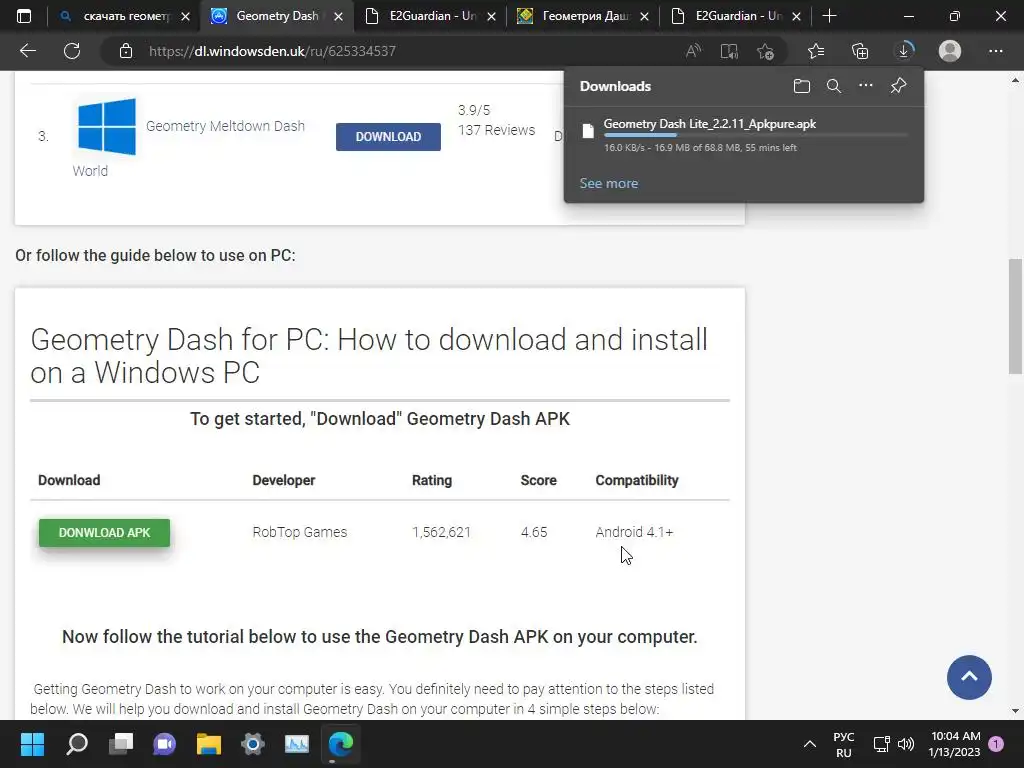
Task: Open Task View from taskbar
Action: pos(121,744)
